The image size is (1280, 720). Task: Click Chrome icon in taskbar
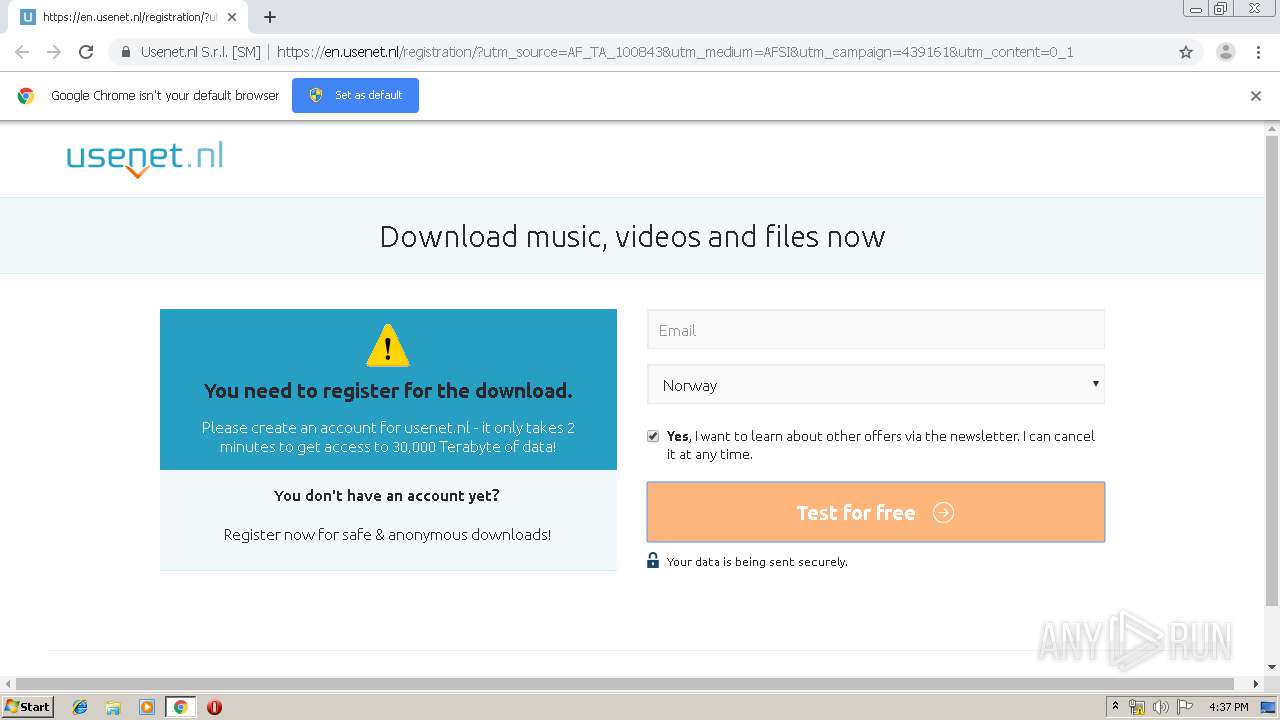pos(180,707)
